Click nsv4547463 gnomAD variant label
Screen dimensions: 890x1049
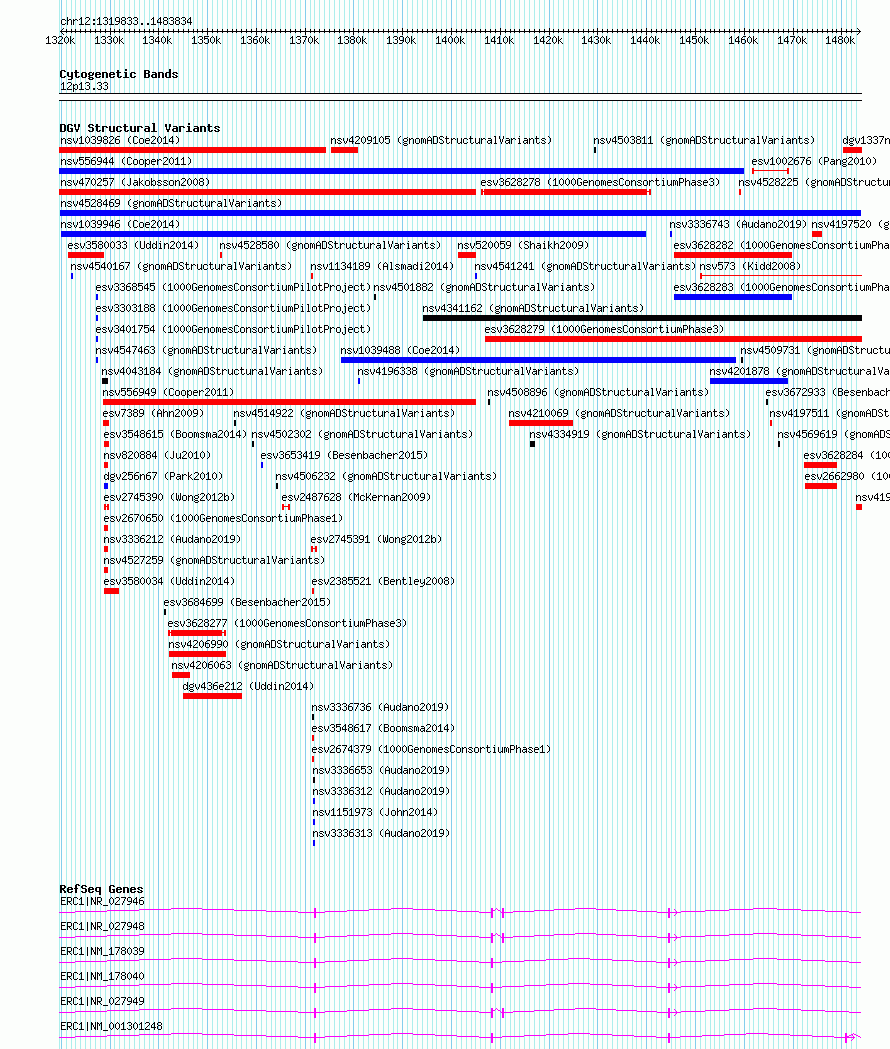(206, 351)
